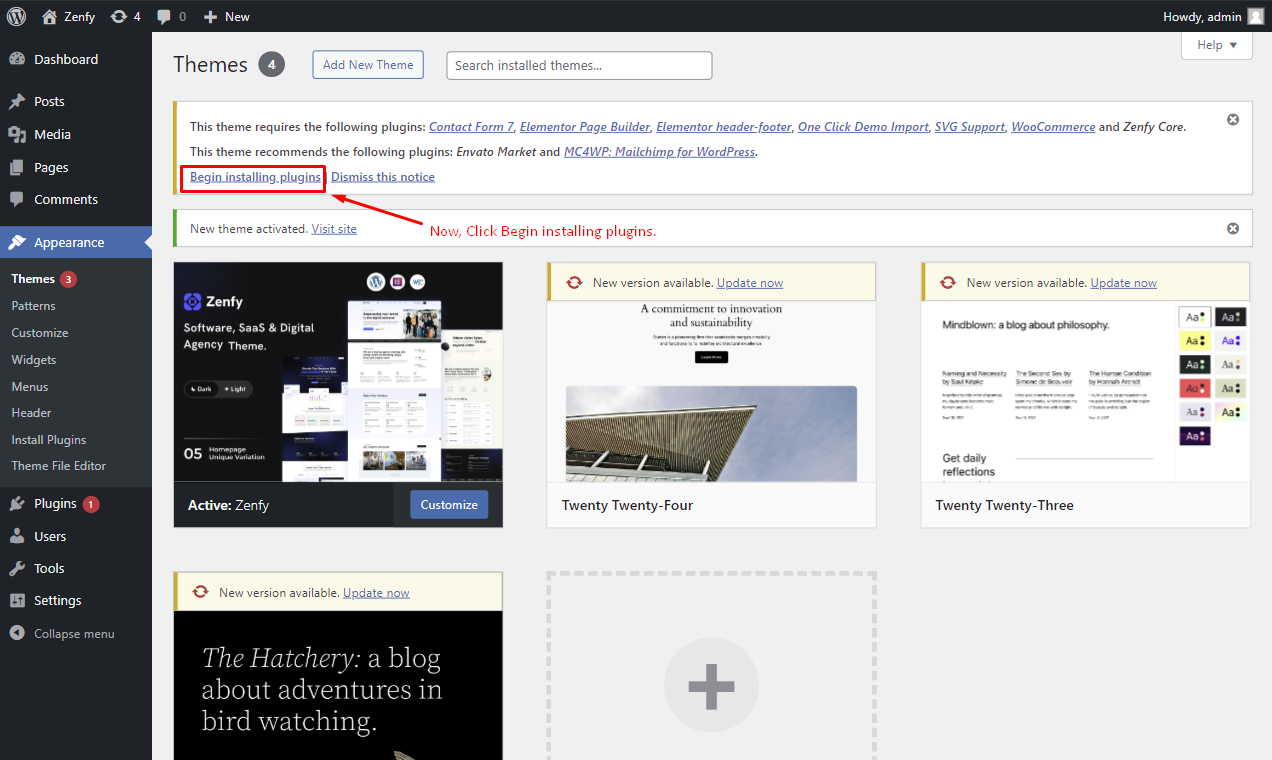The image size is (1272, 760).
Task: Open the updates icon showing 4
Action: coord(119,16)
